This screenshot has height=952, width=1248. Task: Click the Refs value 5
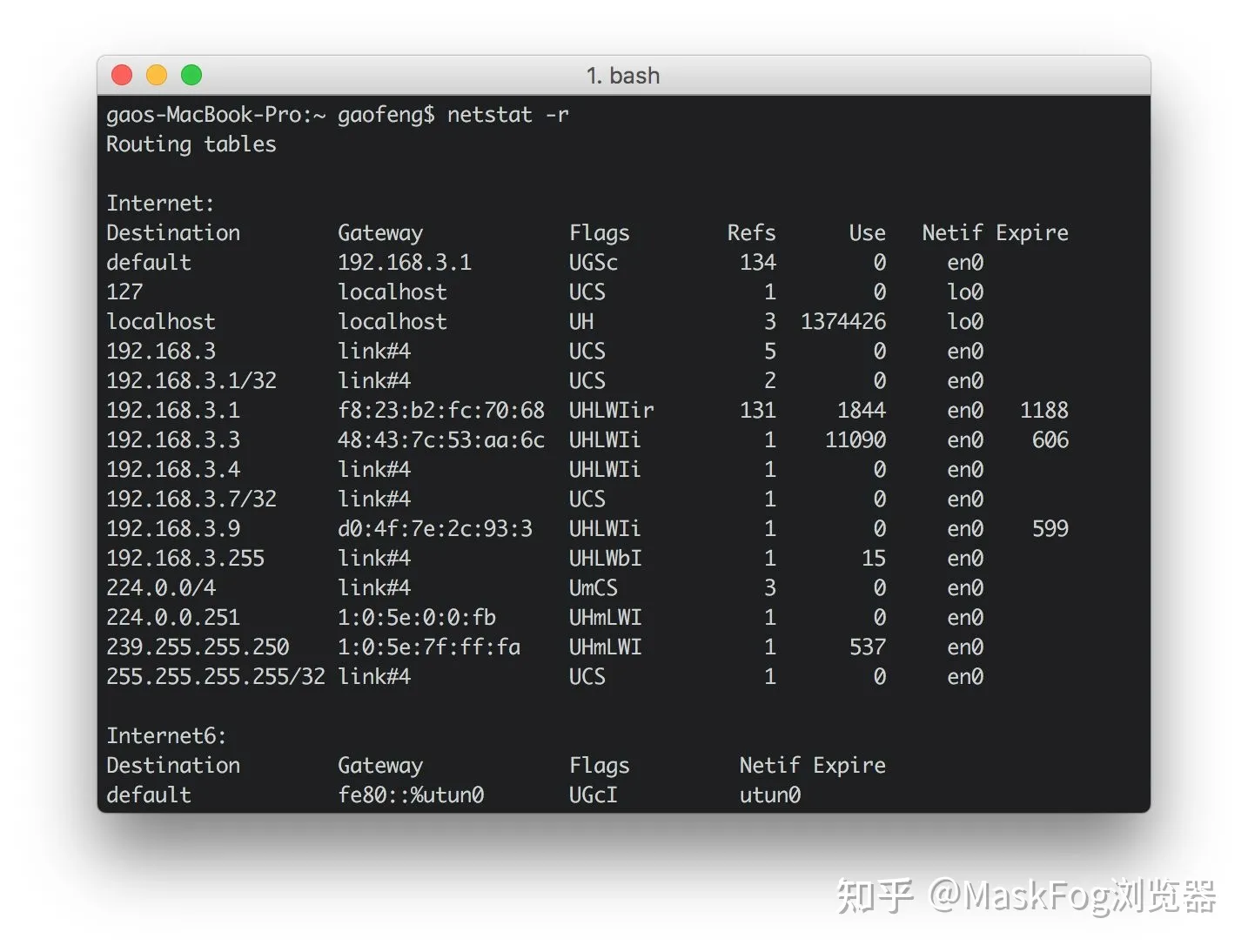click(x=769, y=352)
